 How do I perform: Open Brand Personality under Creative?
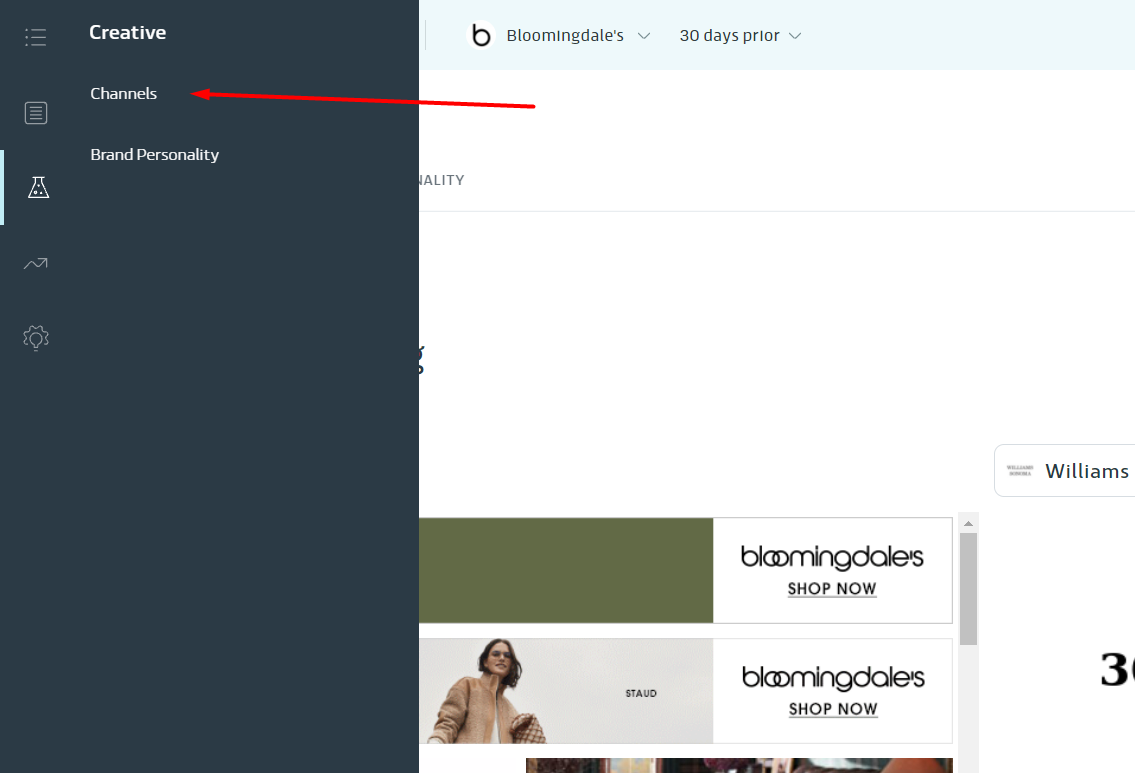(x=155, y=154)
